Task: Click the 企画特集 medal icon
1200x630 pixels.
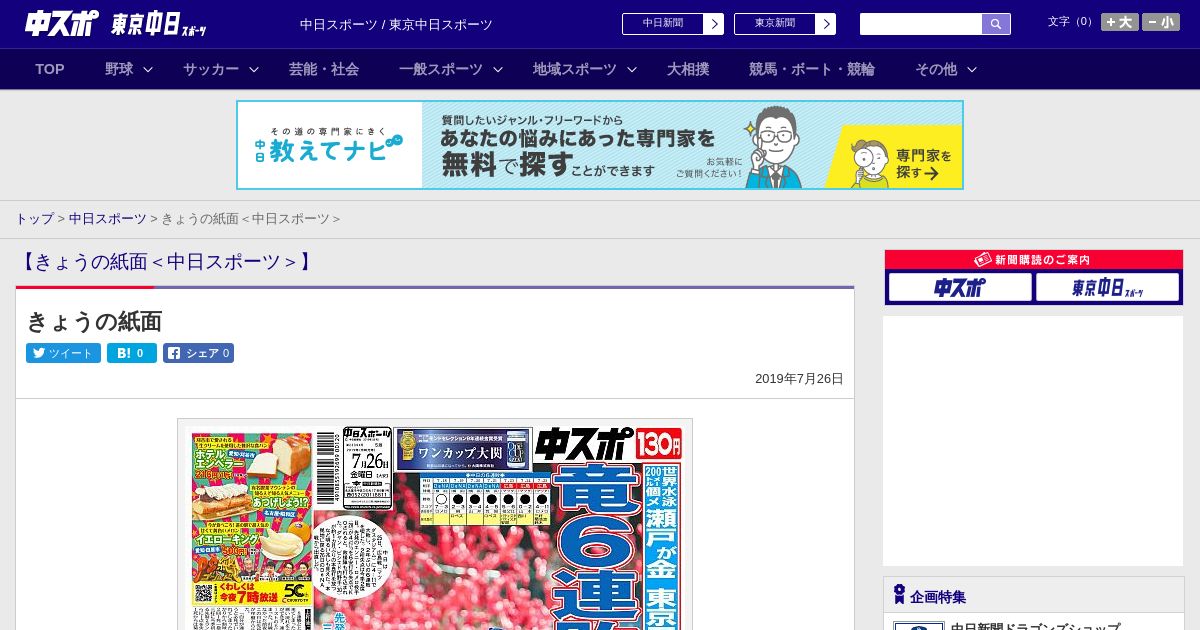Action: point(899,595)
